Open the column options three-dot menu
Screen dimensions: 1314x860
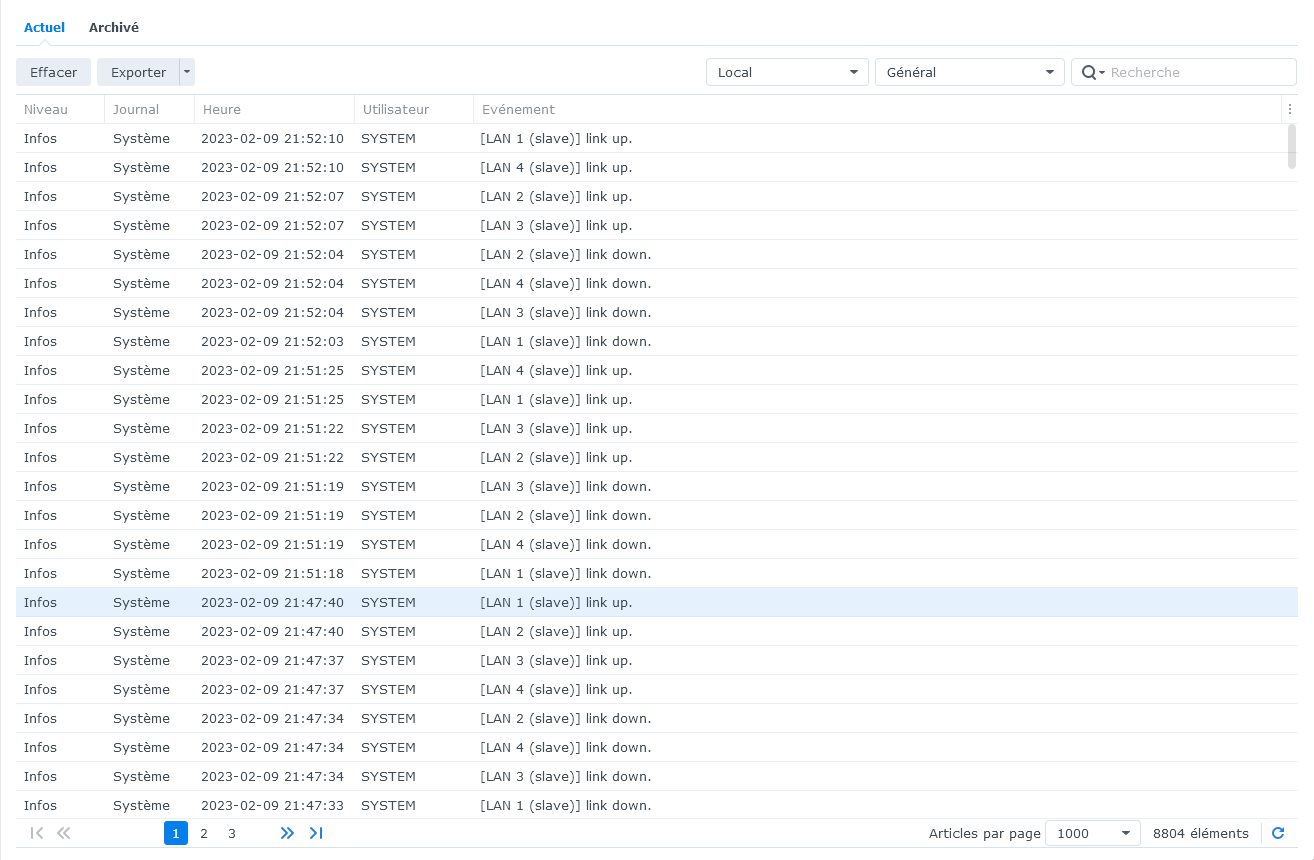click(x=1290, y=109)
